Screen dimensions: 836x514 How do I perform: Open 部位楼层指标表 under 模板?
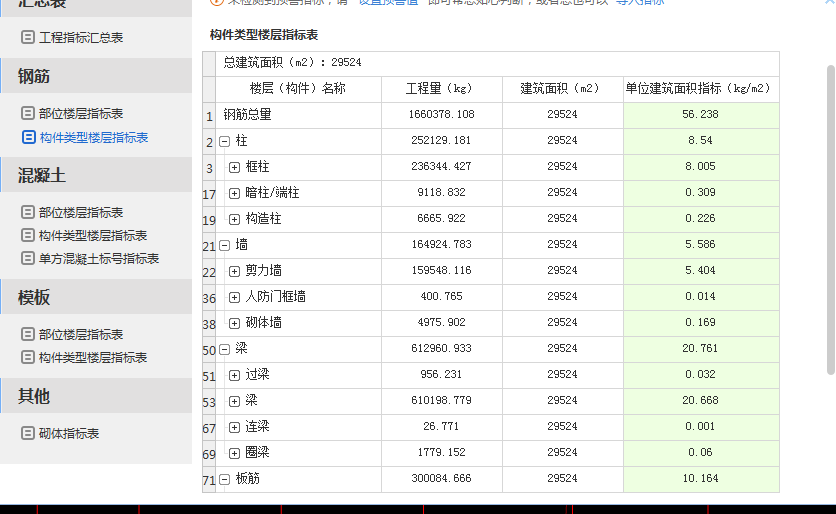pos(81,334)
